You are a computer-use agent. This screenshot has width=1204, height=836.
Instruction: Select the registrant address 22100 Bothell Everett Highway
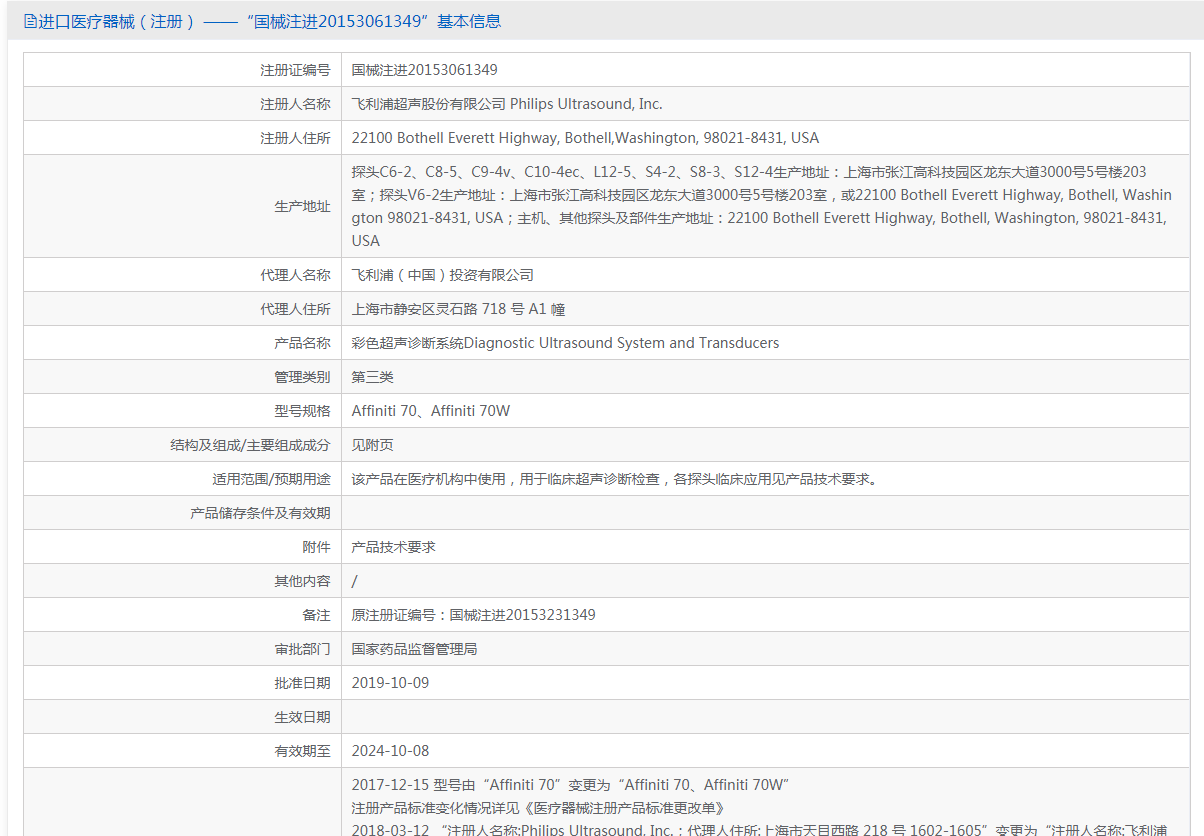pyautogui.click(x=585, y=138)
